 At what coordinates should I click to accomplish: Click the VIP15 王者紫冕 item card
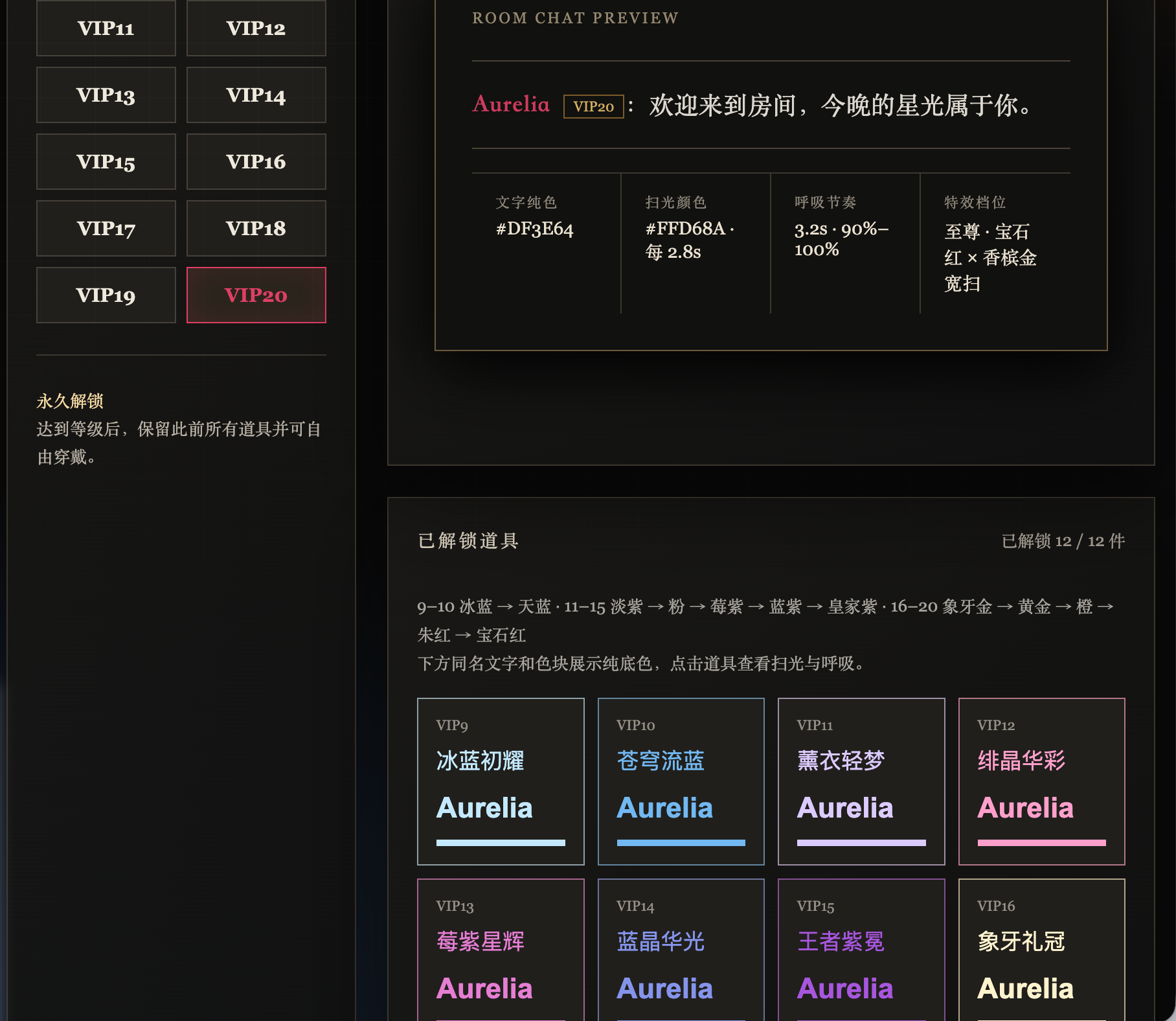[861, 950]
